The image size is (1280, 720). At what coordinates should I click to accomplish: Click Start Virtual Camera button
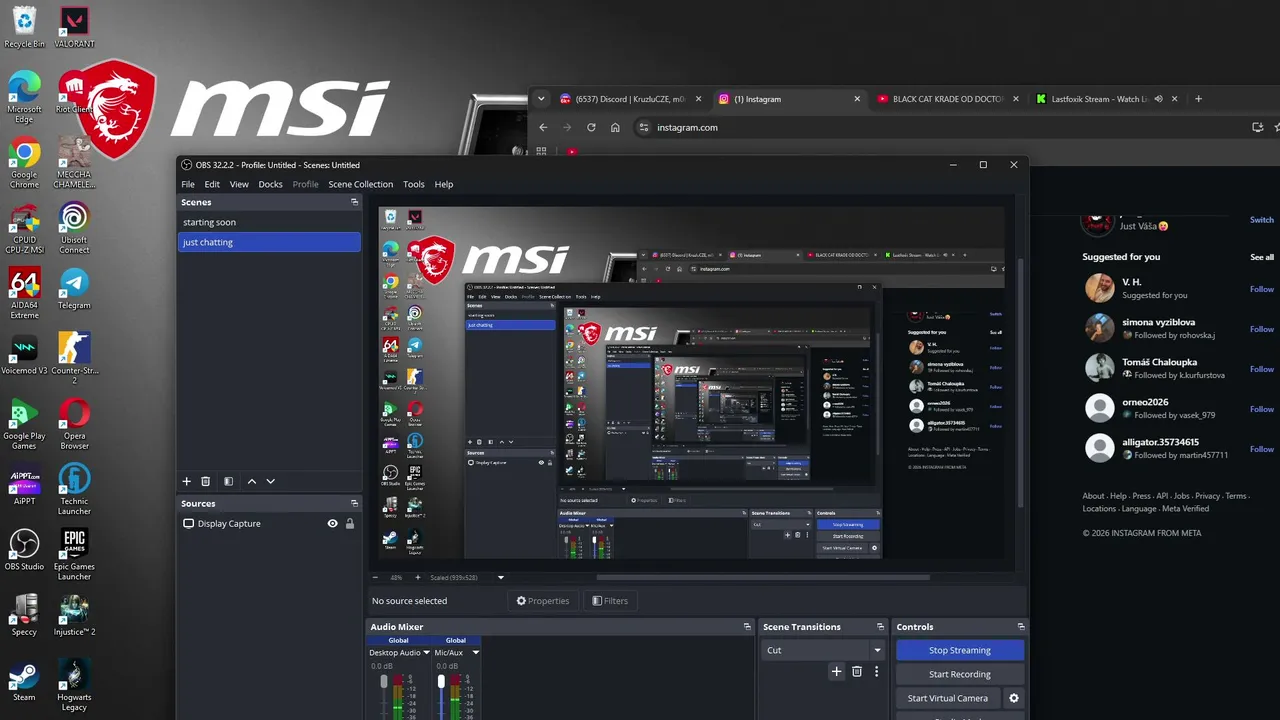click(948, 698)
